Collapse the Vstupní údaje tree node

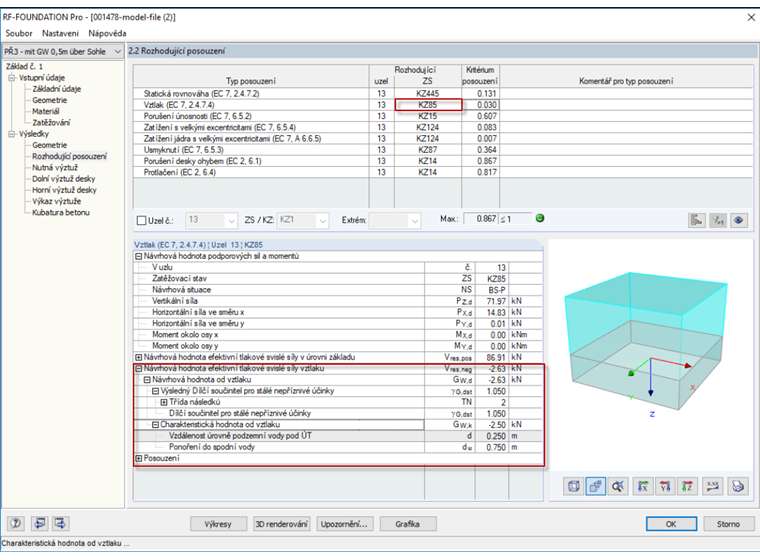(12, 78)
